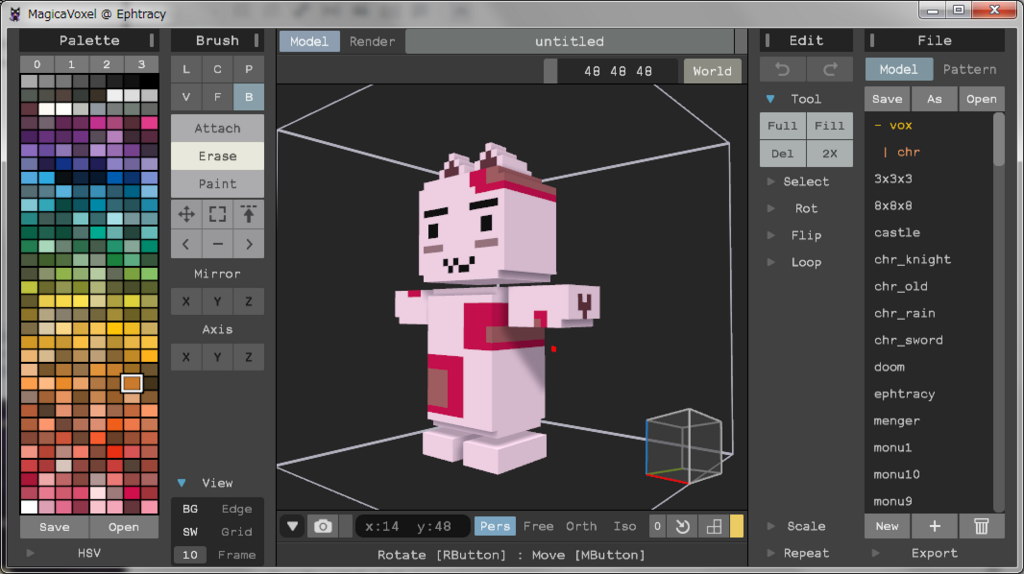
Task: Reset the camera view rotation icon
Action: (x=682, y=526)
